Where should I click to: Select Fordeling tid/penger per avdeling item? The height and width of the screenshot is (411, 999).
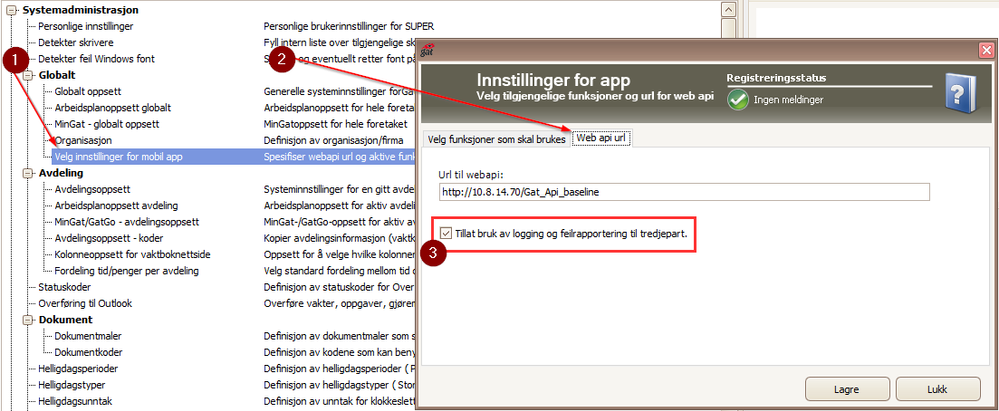point(127,270)
